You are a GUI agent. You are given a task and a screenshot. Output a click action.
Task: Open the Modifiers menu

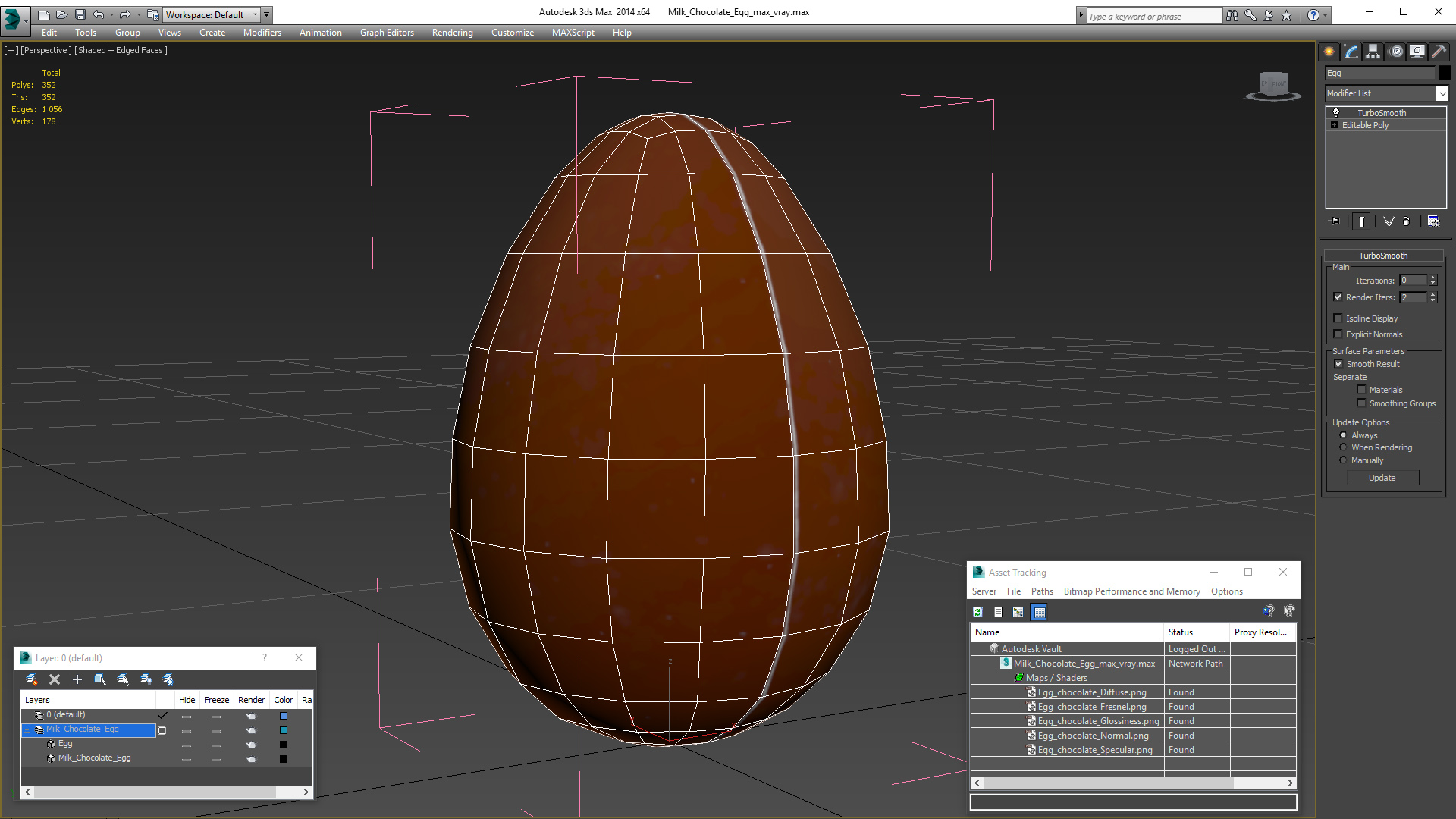point(262,33)
